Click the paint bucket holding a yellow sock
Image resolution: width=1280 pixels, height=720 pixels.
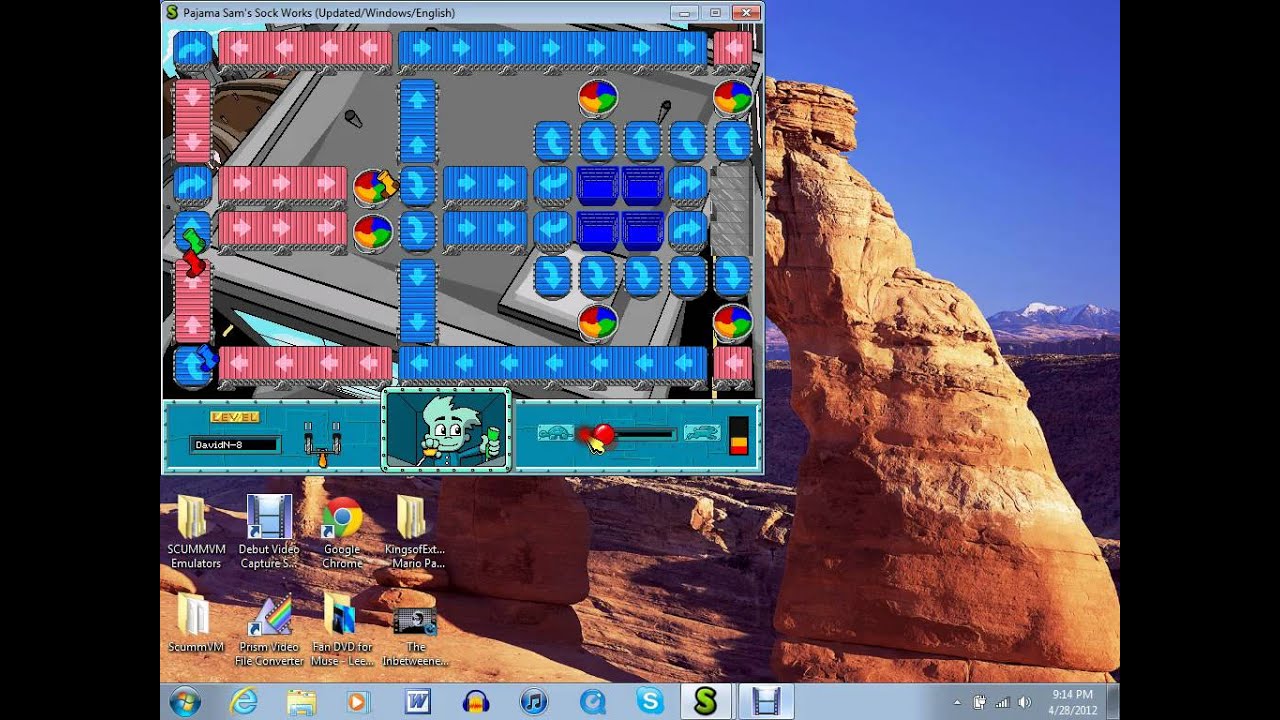(373, 187)
